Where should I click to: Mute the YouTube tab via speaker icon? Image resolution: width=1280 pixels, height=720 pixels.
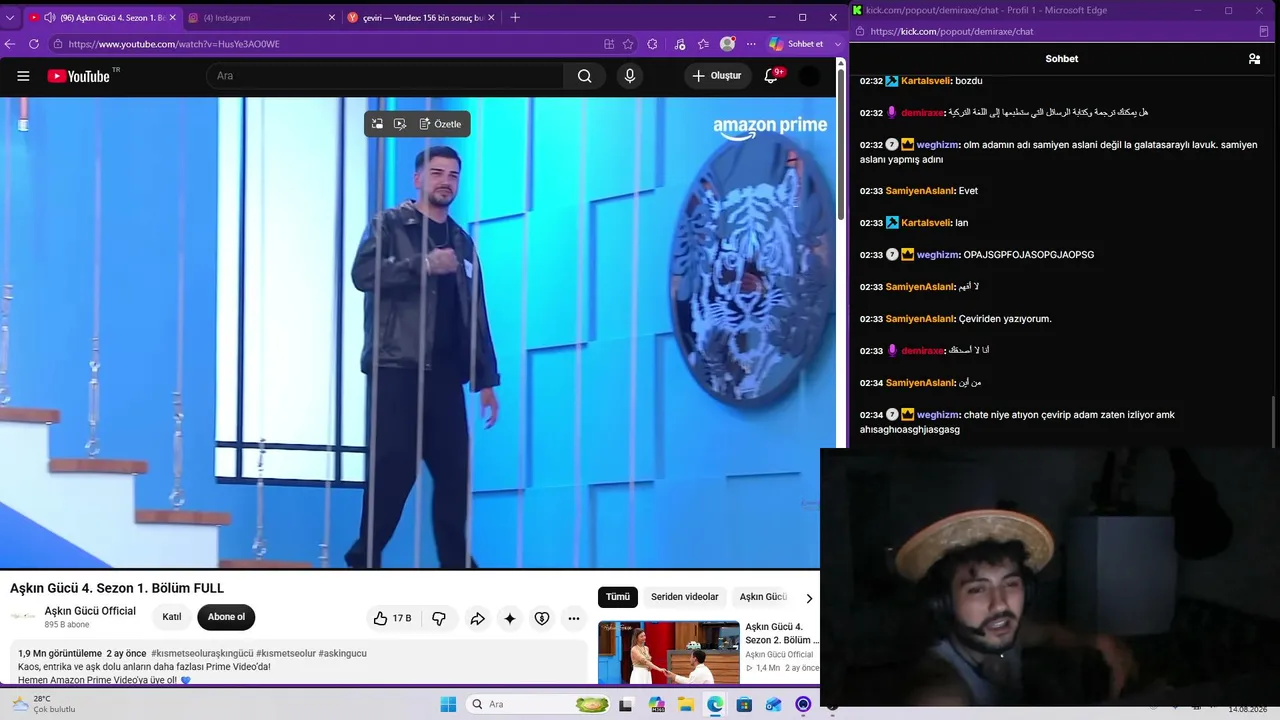pos(50,17)
